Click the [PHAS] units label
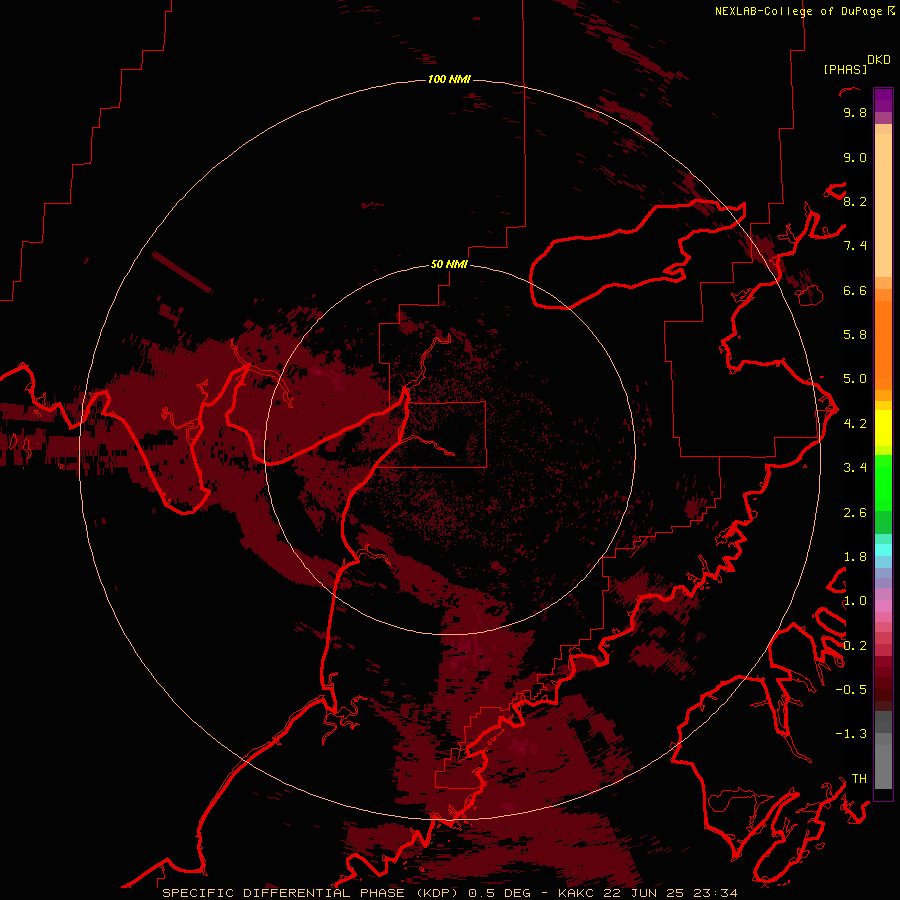The width and height of the screenshot is (900, 900). (x=845, y=69)
